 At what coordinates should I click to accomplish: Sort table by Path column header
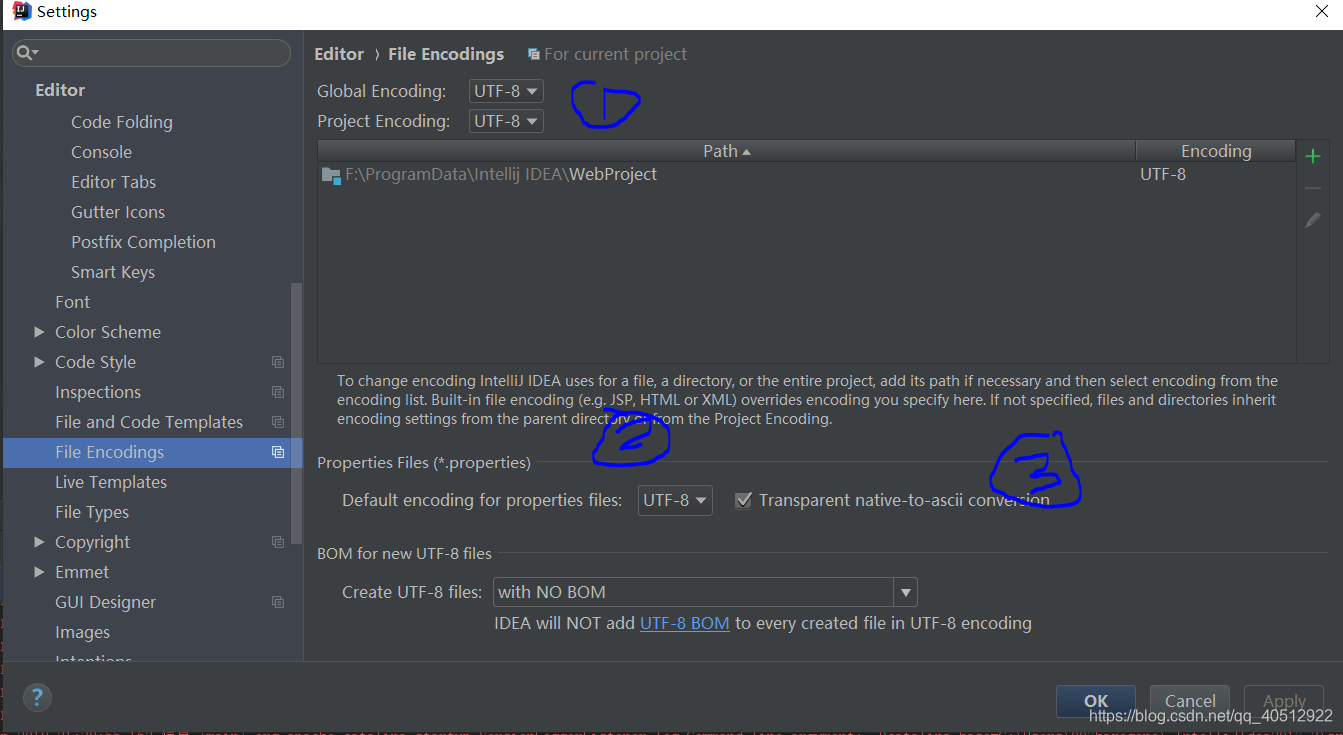tap(727, 151)
